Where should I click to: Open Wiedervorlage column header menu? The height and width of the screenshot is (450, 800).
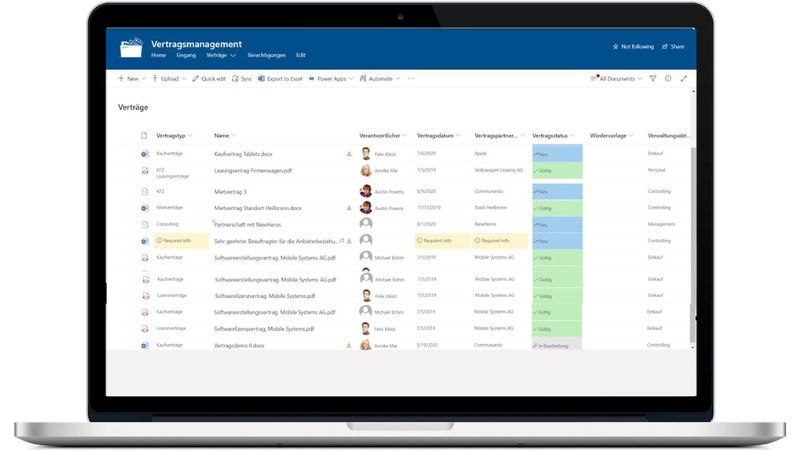click(611, 135)
